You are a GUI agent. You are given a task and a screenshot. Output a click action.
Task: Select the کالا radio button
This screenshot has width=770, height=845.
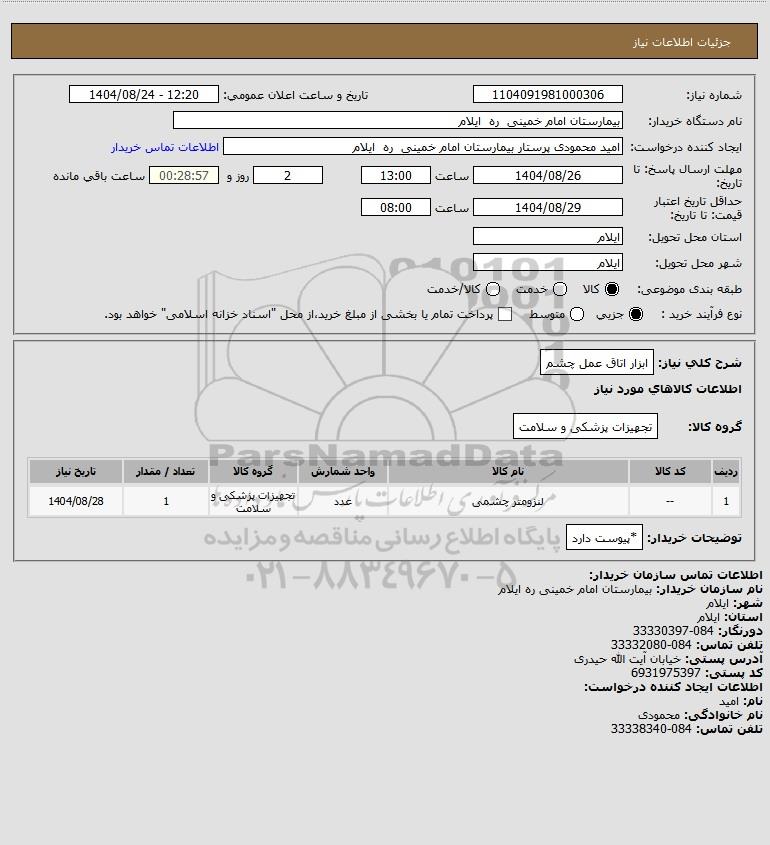(x=612, y=289)
